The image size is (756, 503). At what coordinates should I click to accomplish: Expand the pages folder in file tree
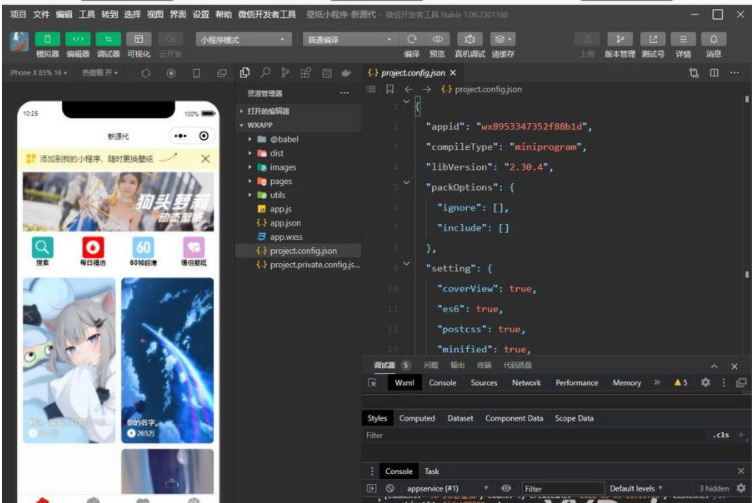pyautogui.click(x=280, y=182)
